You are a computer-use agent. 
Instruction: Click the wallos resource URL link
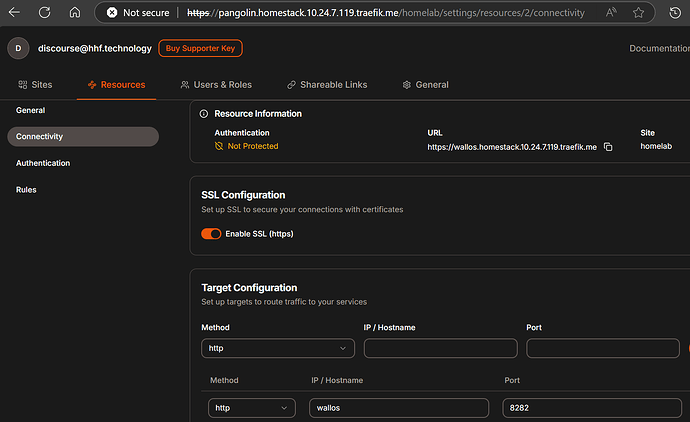coord(512,147)
